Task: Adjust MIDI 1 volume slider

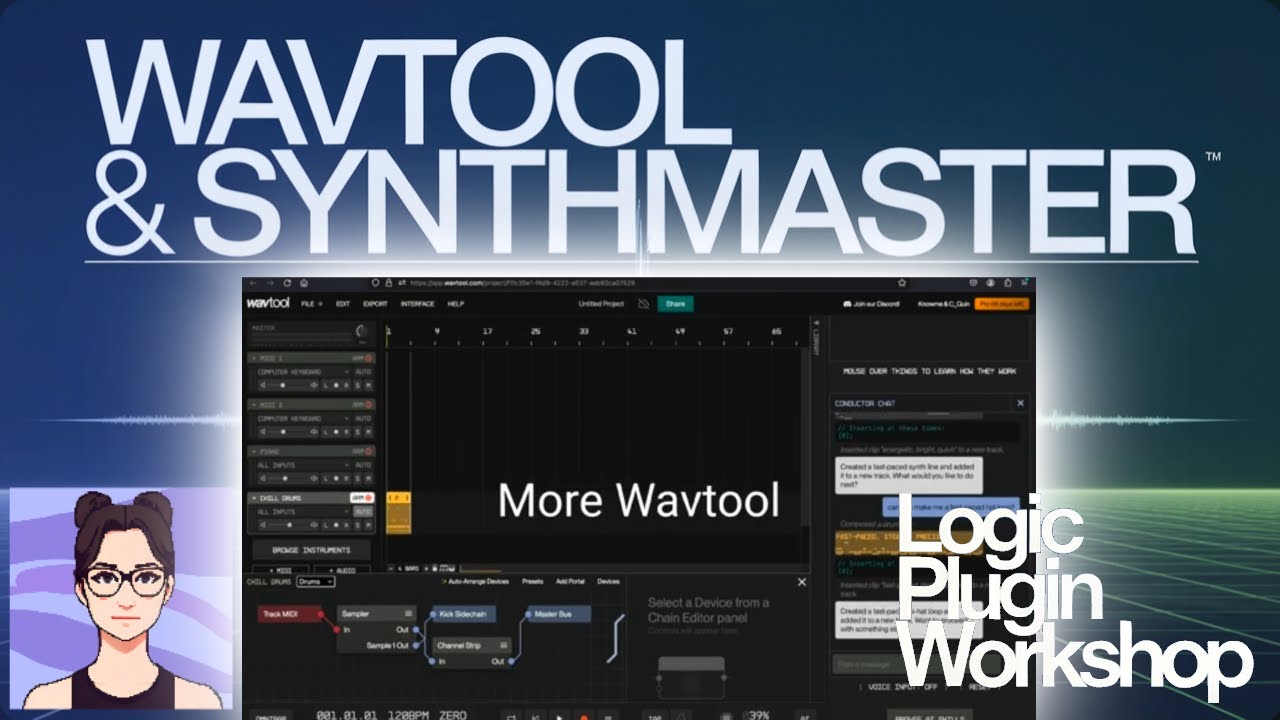Action: [x=289, y=385]
